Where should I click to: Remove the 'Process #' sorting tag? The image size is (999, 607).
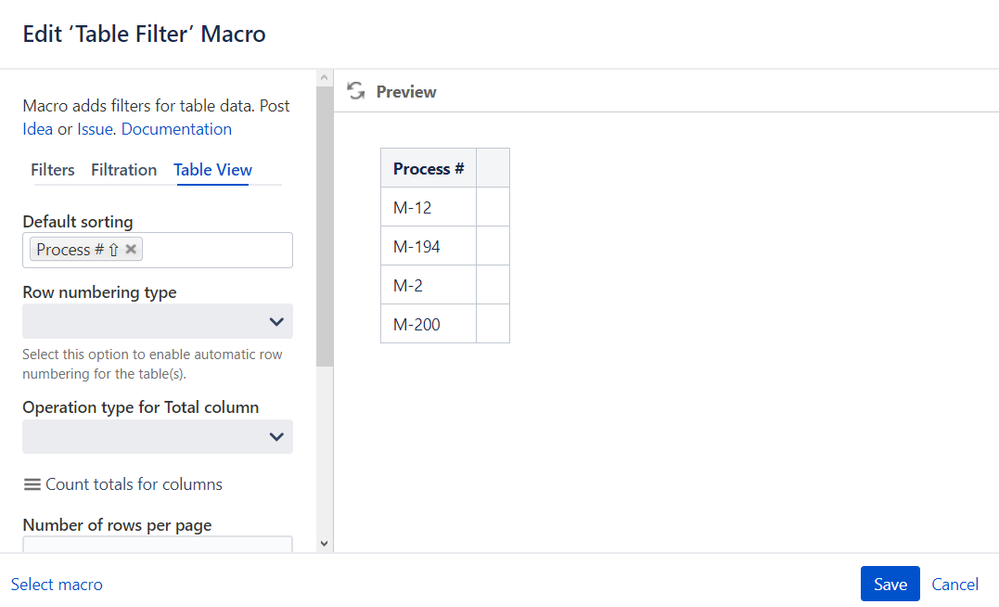pos(131,249)
